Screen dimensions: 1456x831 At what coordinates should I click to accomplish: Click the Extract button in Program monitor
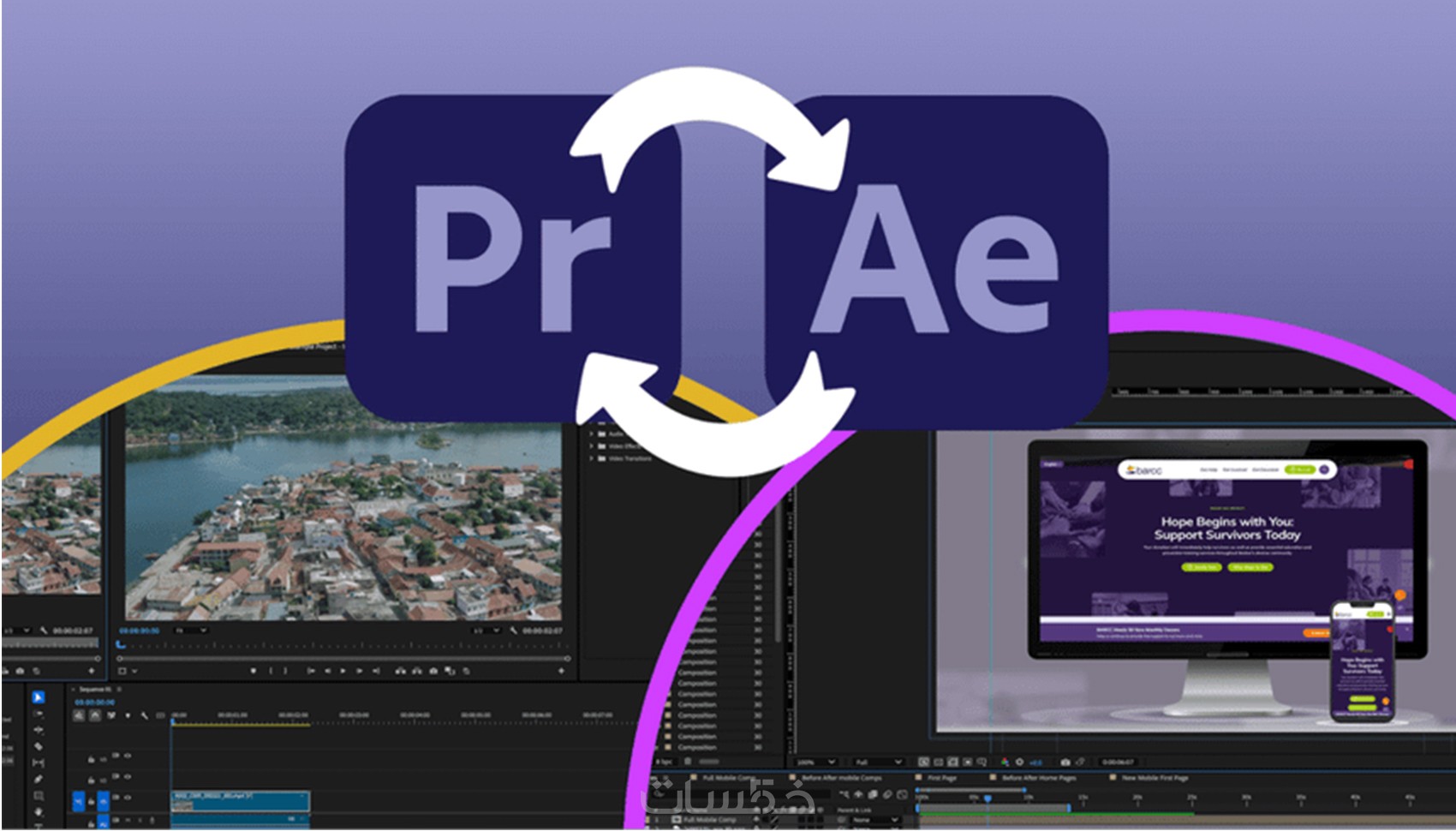point(417,671)
